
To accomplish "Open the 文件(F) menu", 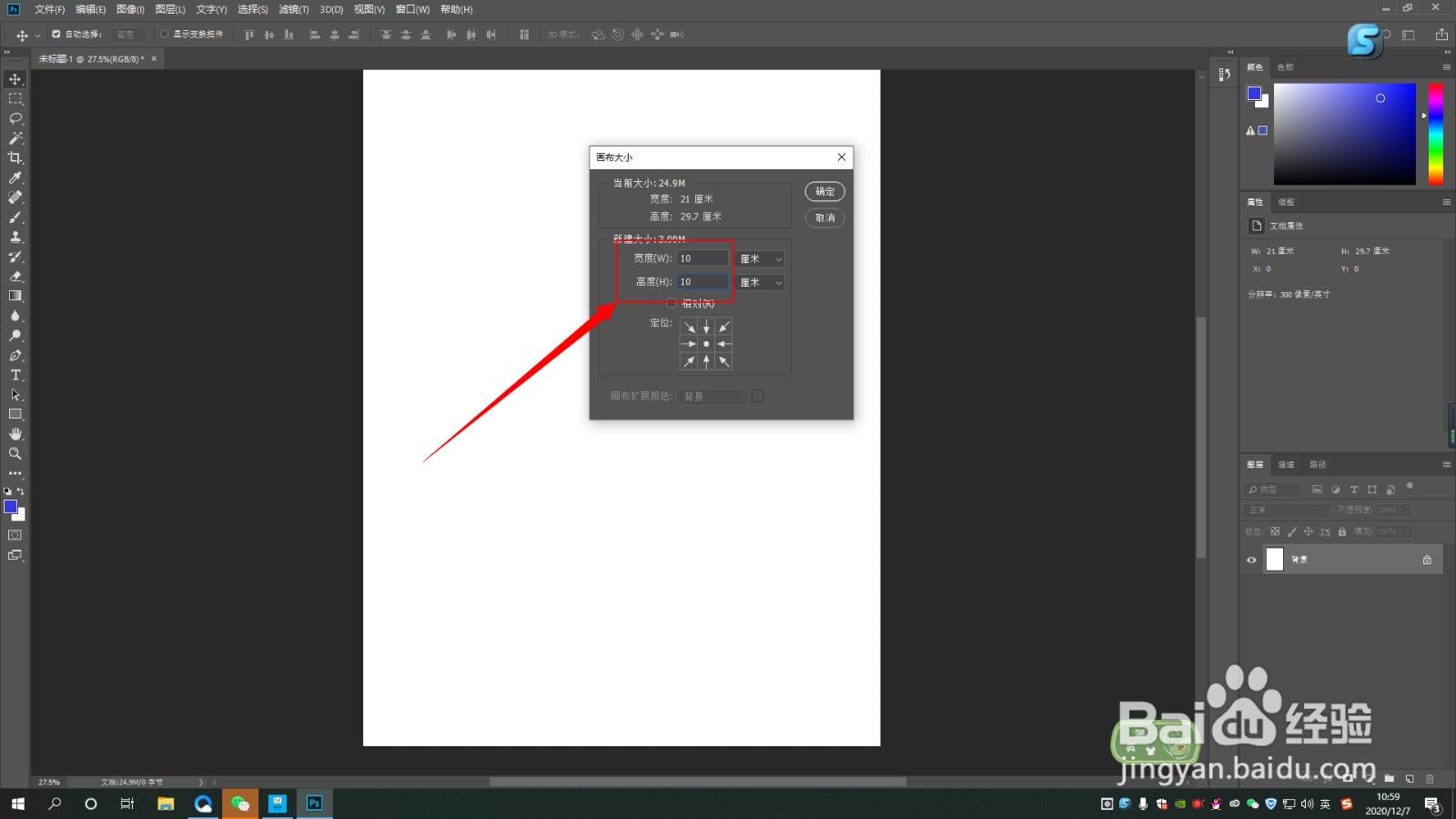I will tap(49, 9).
